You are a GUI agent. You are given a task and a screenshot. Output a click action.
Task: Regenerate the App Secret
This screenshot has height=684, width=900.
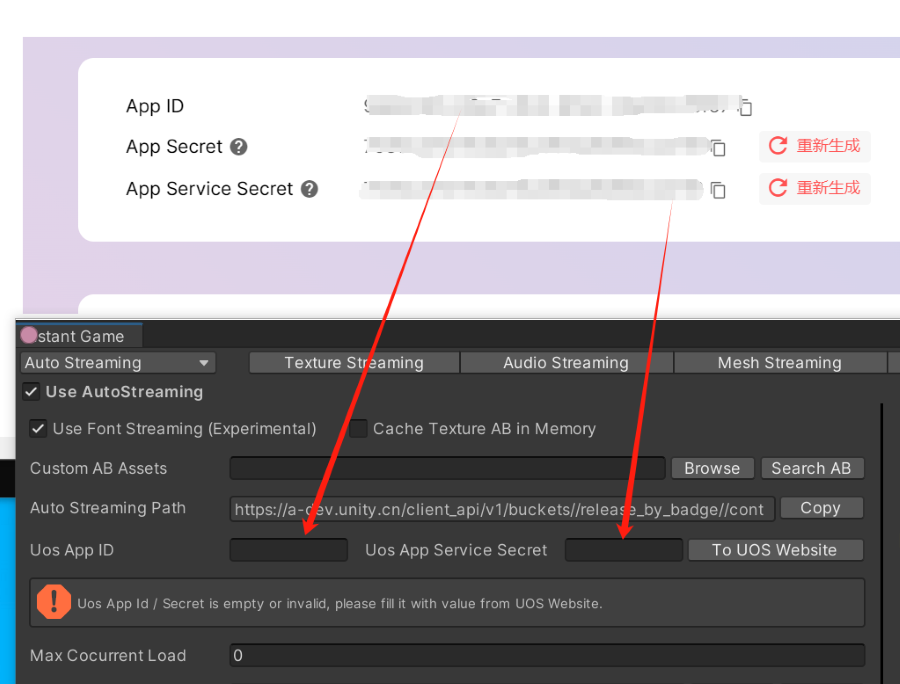(815, 146)
